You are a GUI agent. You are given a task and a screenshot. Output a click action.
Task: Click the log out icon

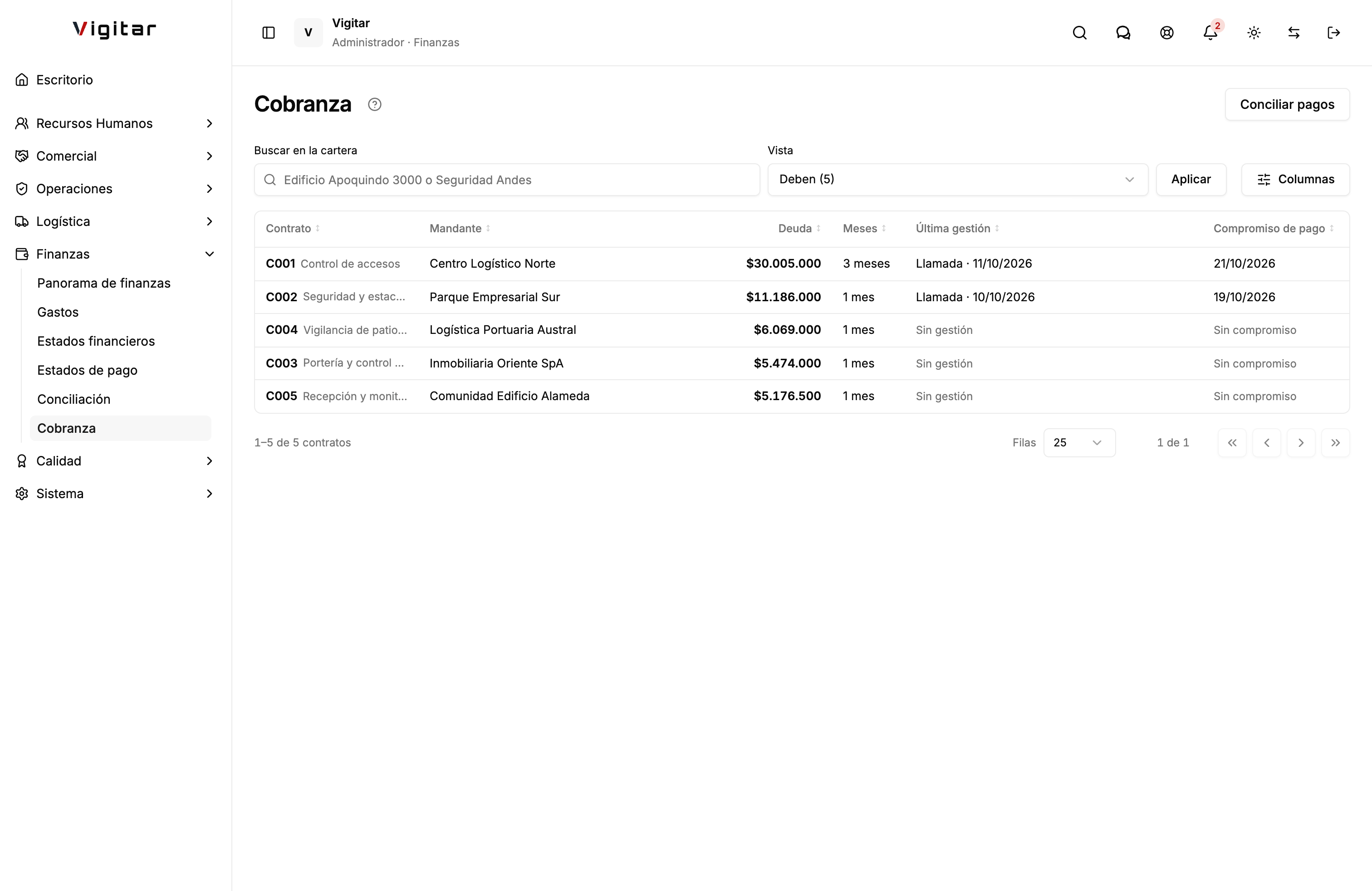click(x=1334, y=33)
